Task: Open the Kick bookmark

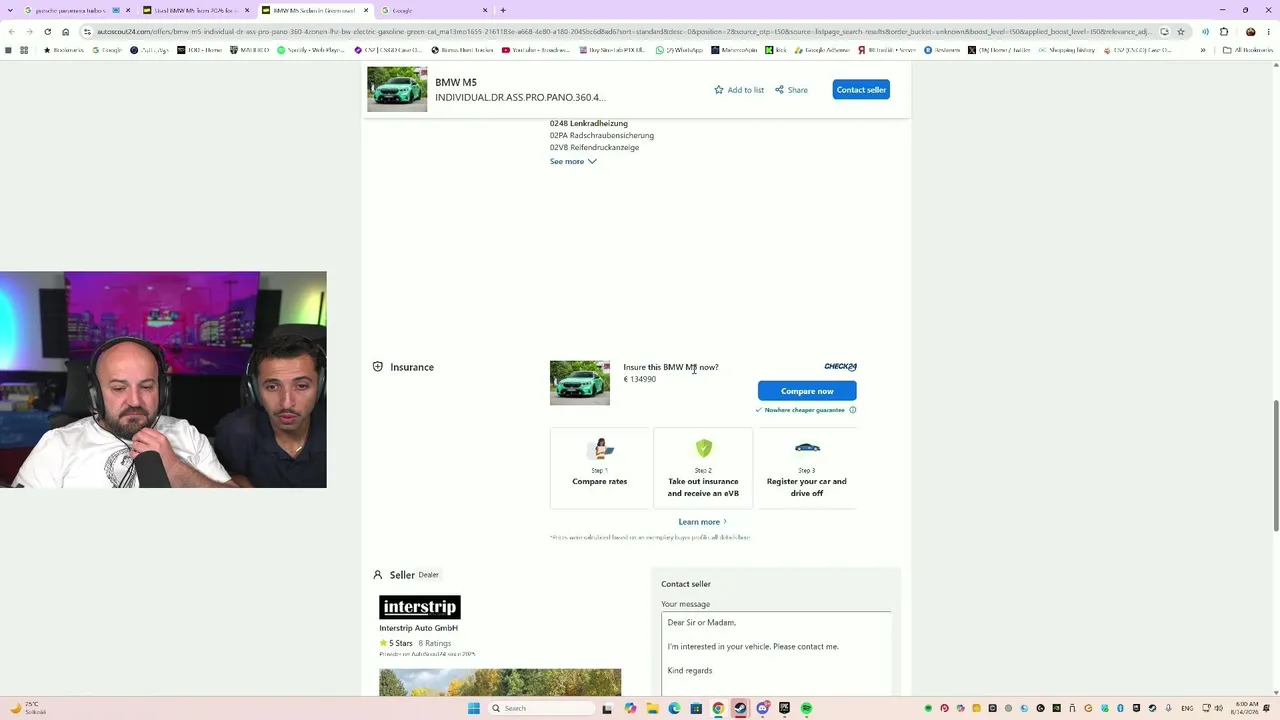Action: pyautogui.click(x=776, y=50)
